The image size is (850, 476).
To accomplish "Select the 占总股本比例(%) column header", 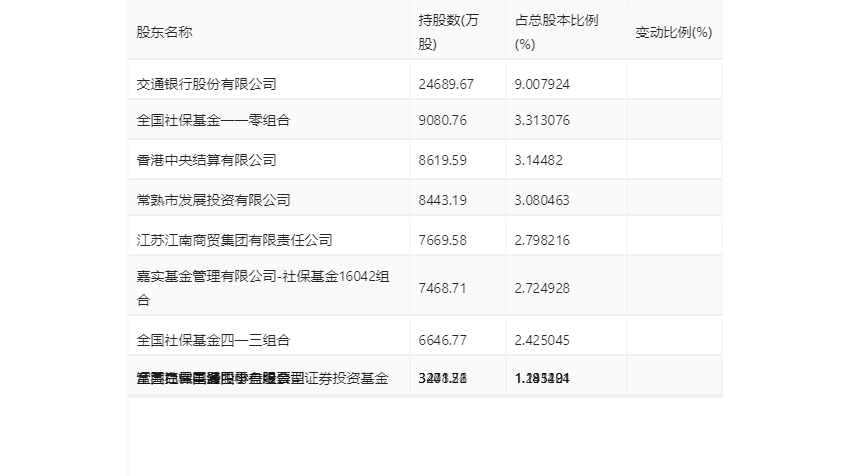I will tap(556, 32).
